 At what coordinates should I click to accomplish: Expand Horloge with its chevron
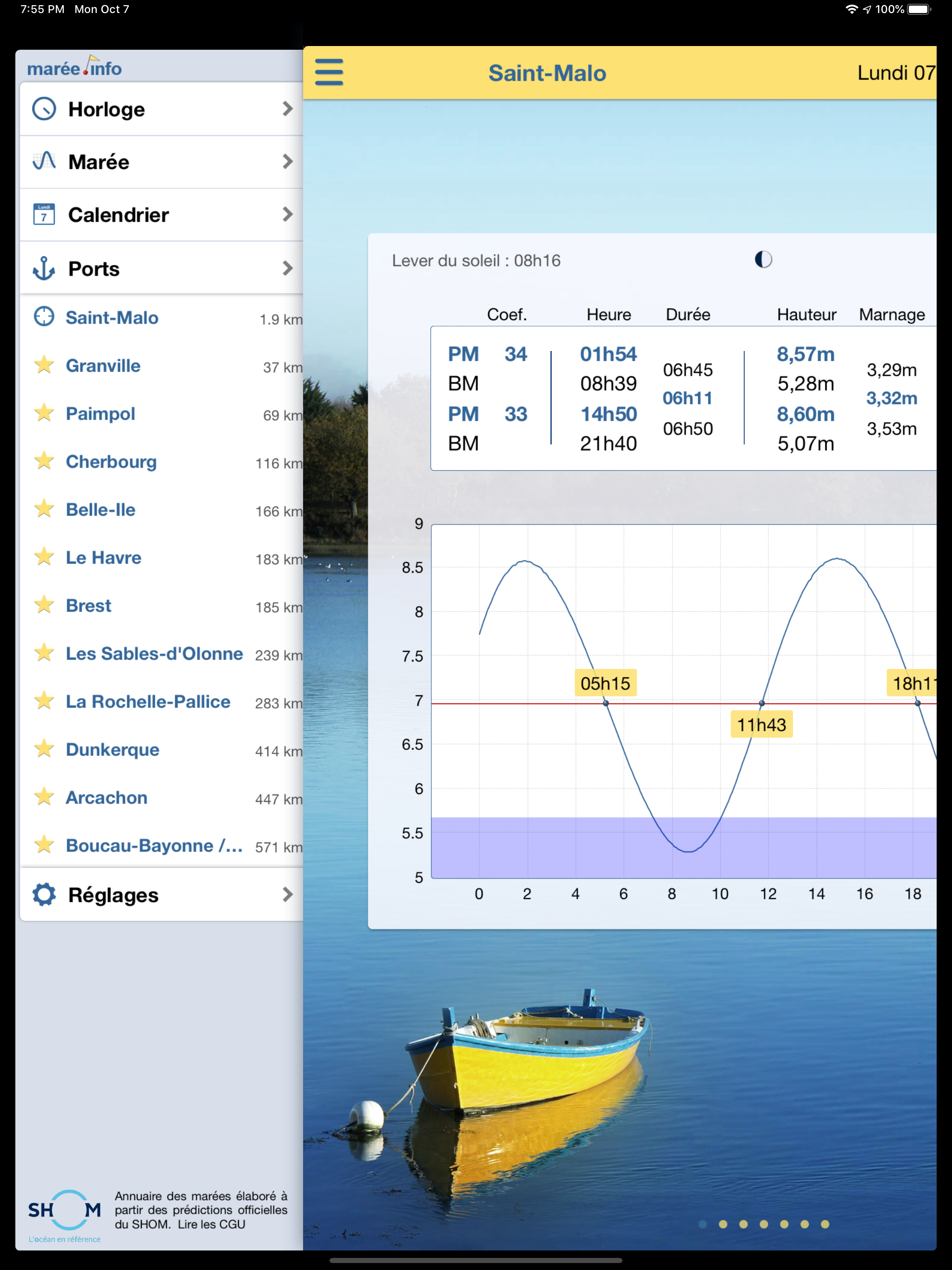[288, 108]
